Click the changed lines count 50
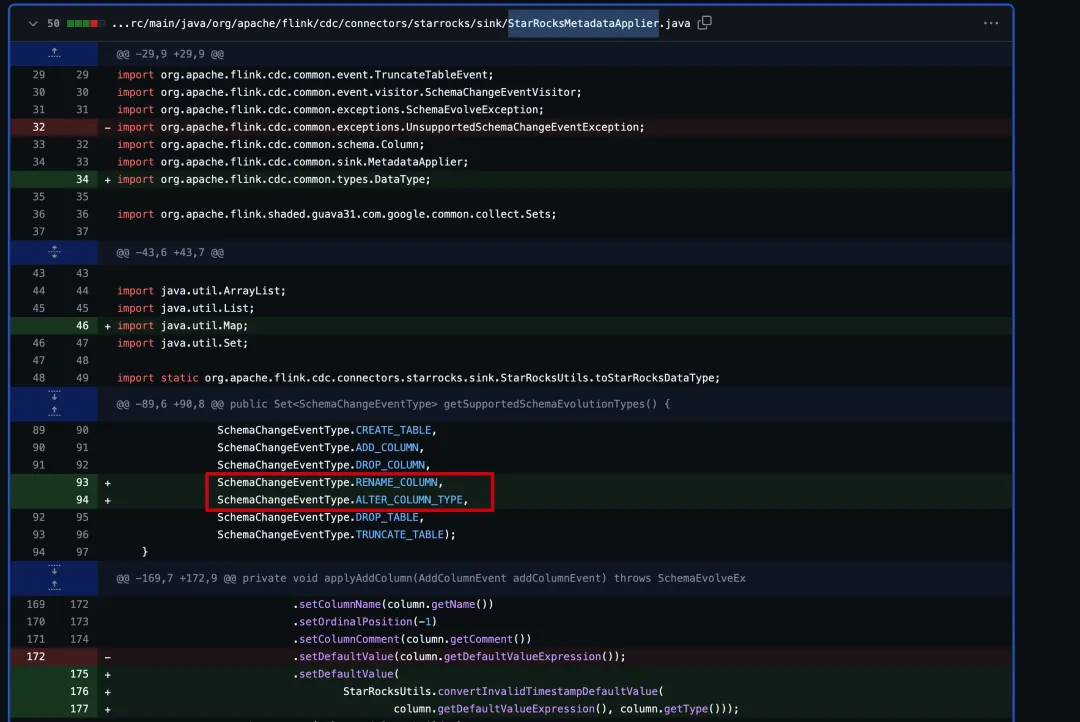This screenshot has height=722, width=1080. pos(53,23)
